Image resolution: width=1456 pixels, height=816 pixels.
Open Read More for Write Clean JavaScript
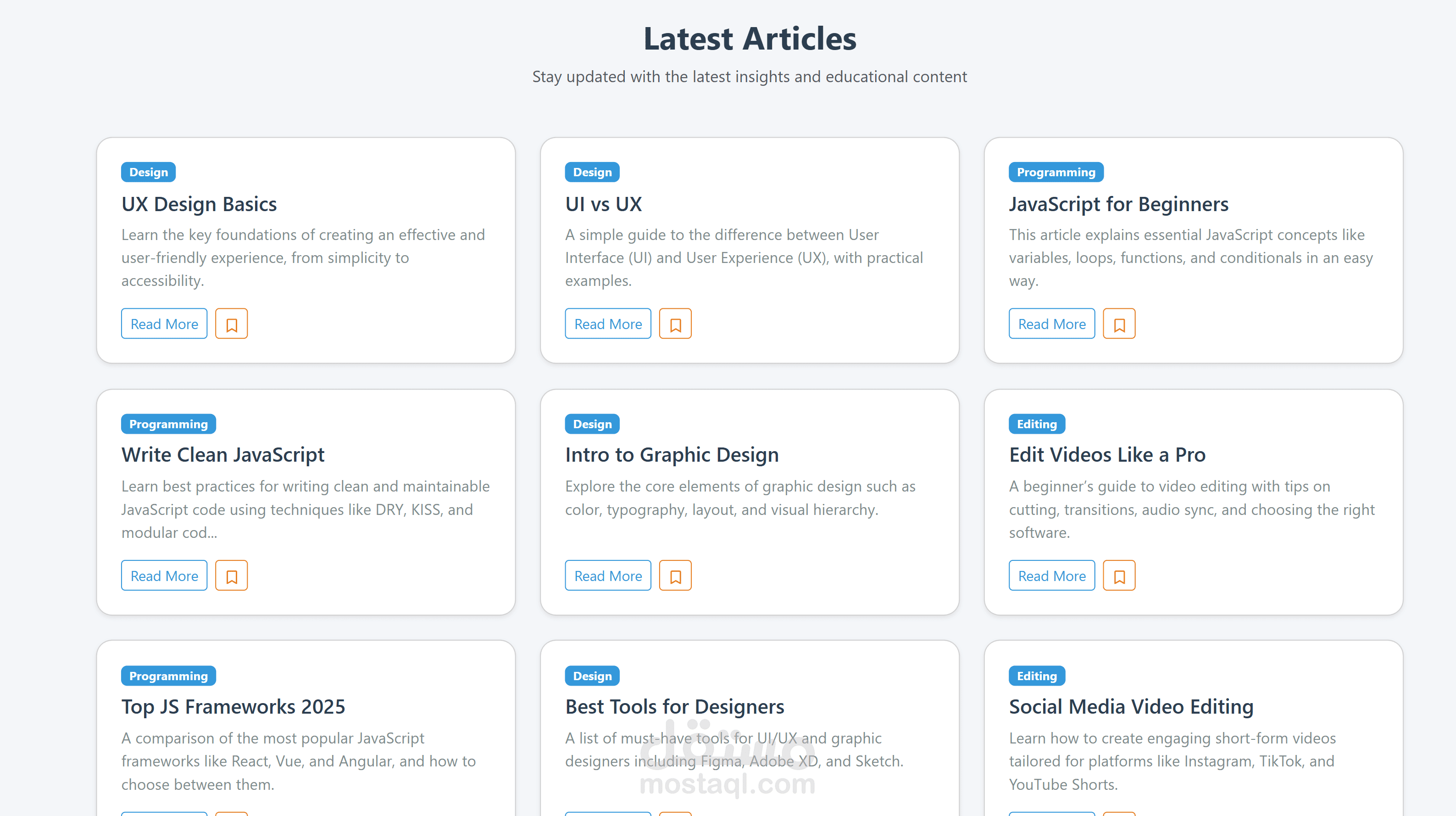click(x=164, y=576)
